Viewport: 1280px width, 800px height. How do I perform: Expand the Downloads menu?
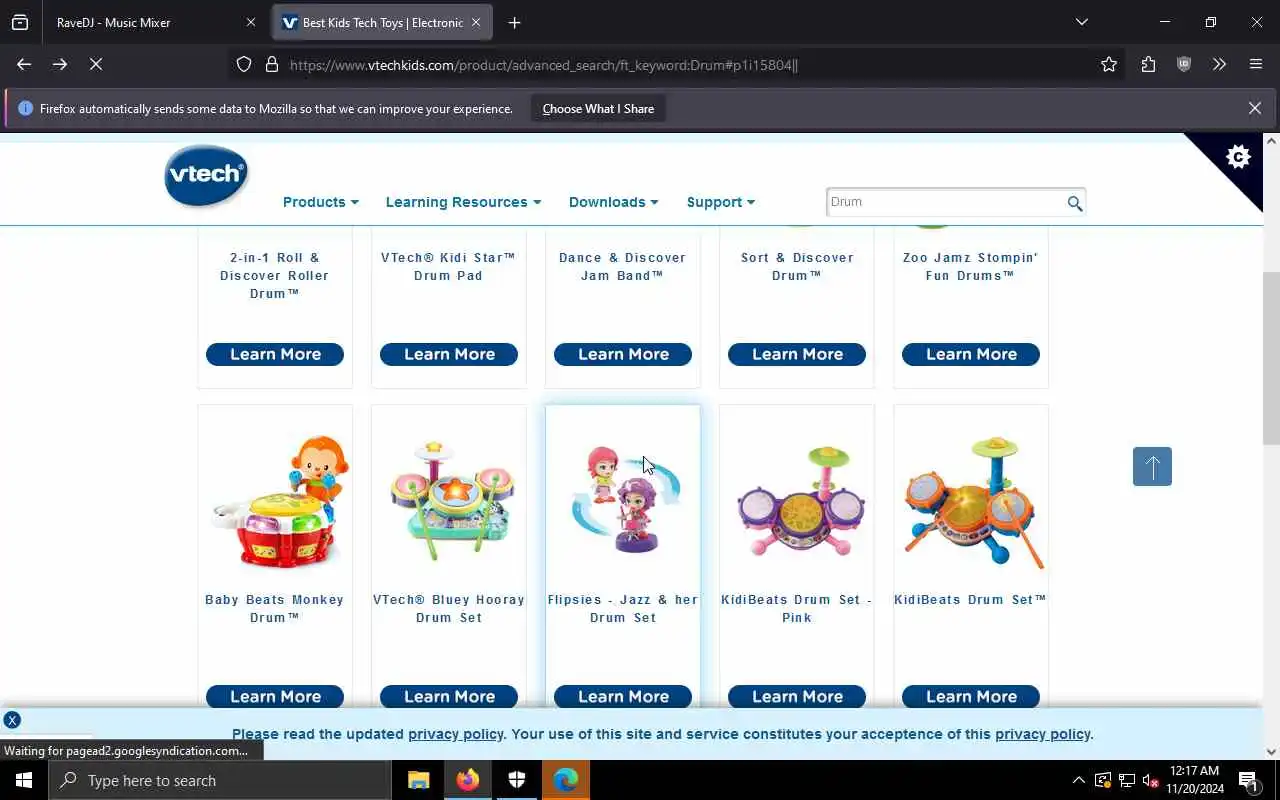[x=613, y=202]
